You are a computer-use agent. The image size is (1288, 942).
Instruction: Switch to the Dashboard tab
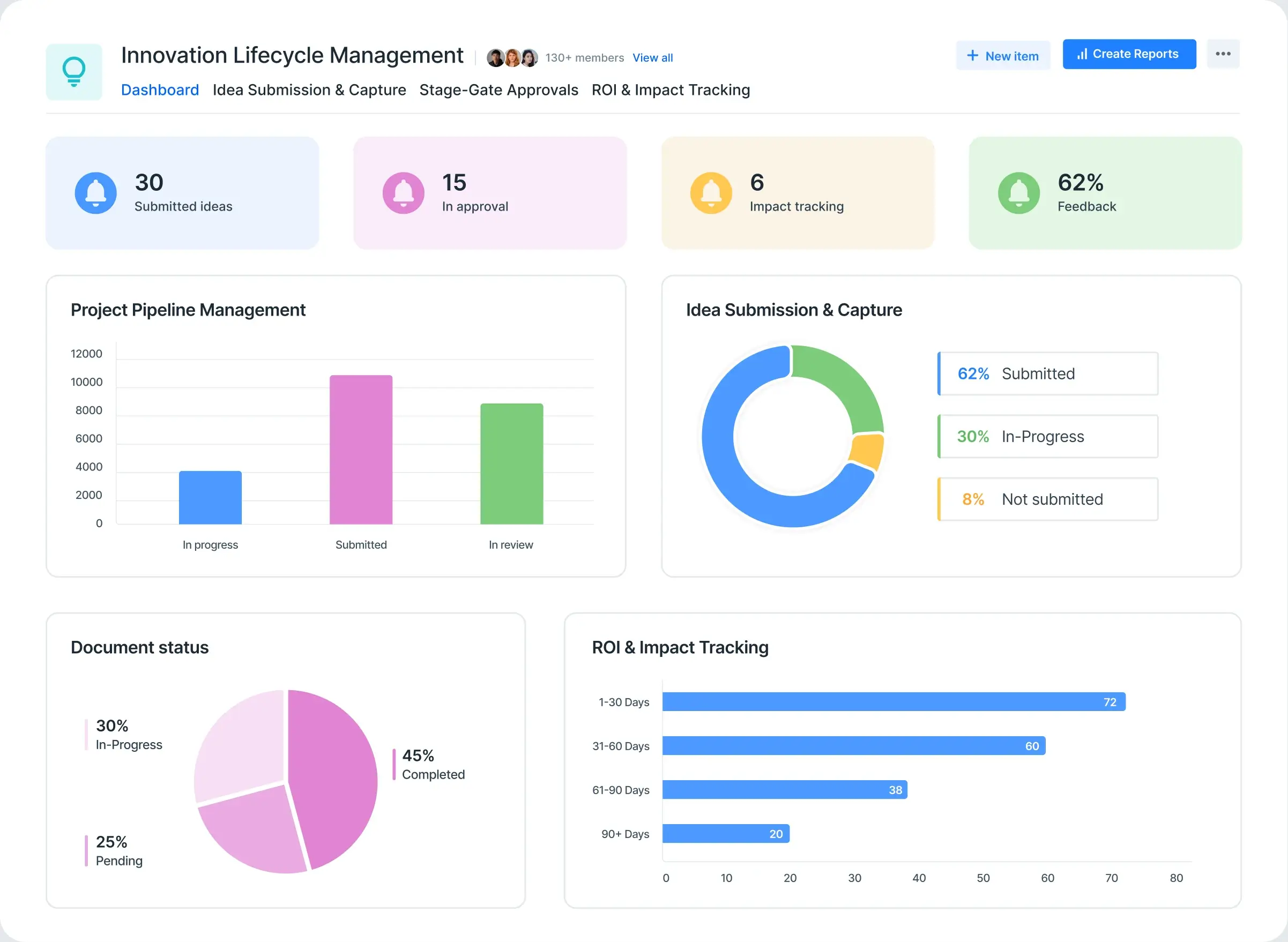tap(160, 90)
